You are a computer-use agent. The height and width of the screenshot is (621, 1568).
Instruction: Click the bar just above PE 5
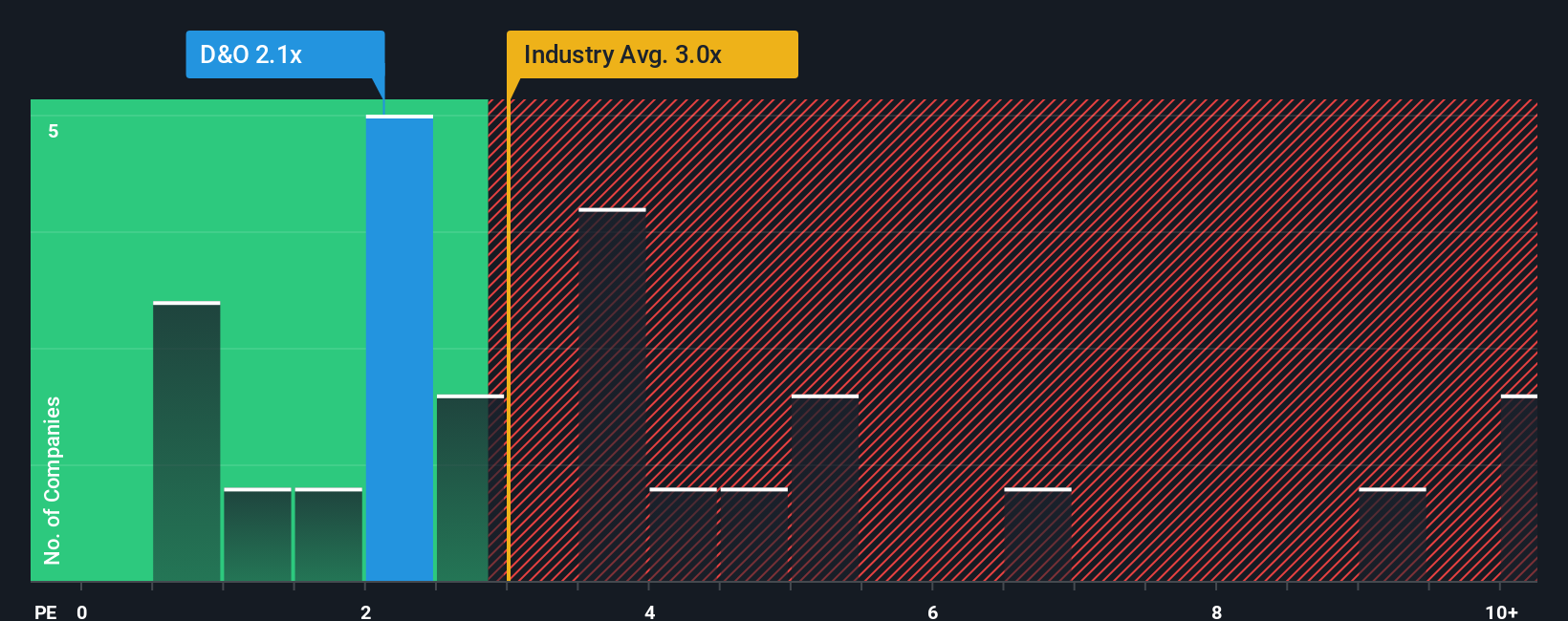click(x=825, y=488)
